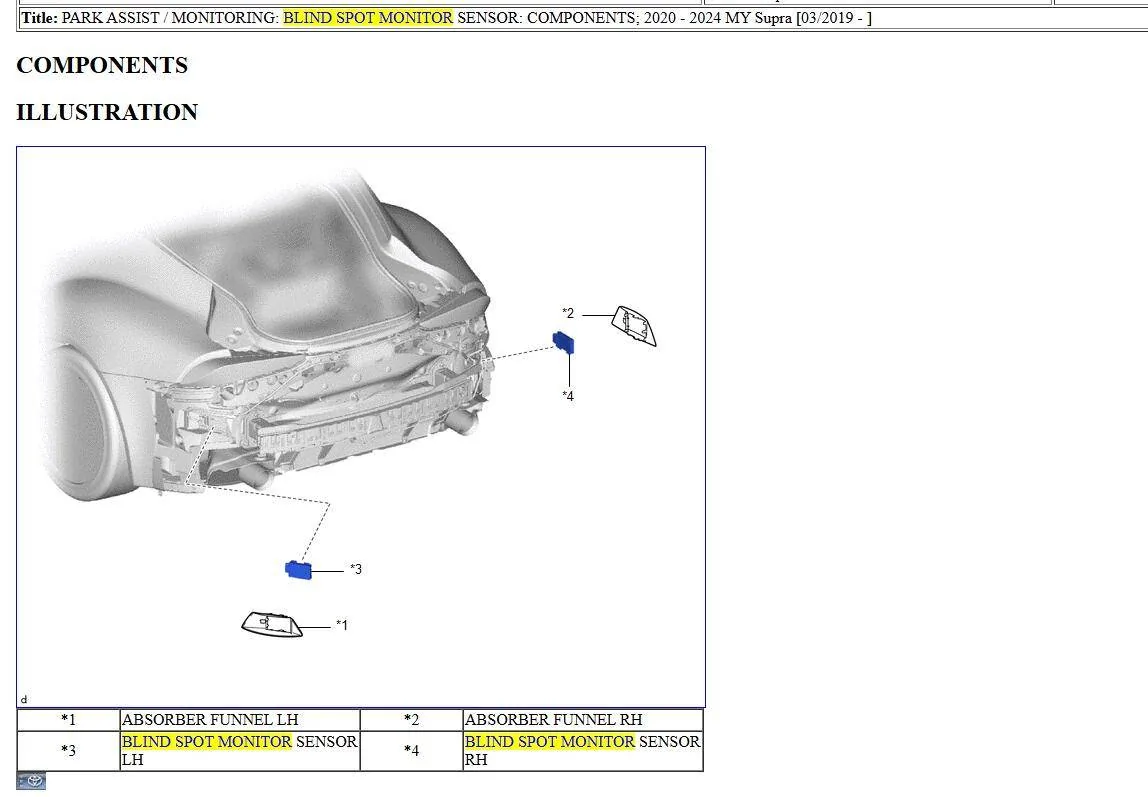Click the *4 cell in the legend table

[412, 750]
